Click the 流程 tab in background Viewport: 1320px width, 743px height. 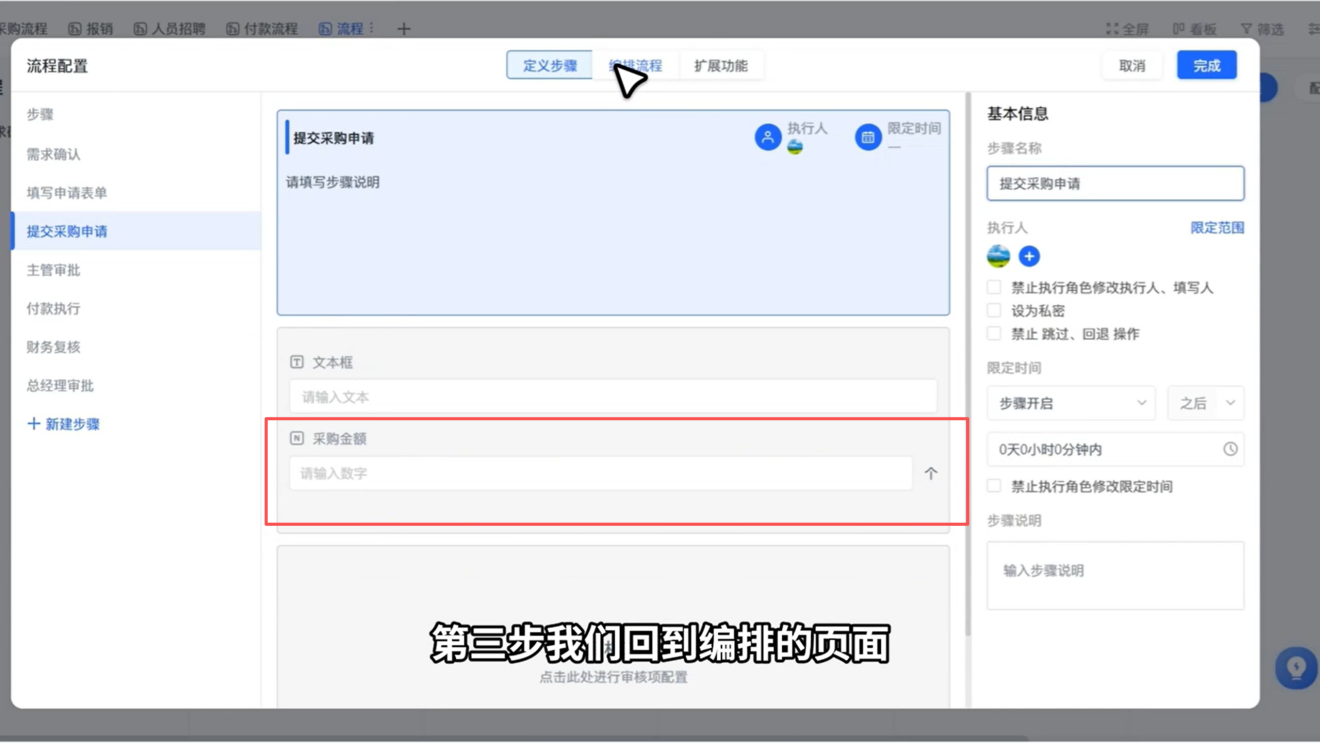click(x=341, y=29)
